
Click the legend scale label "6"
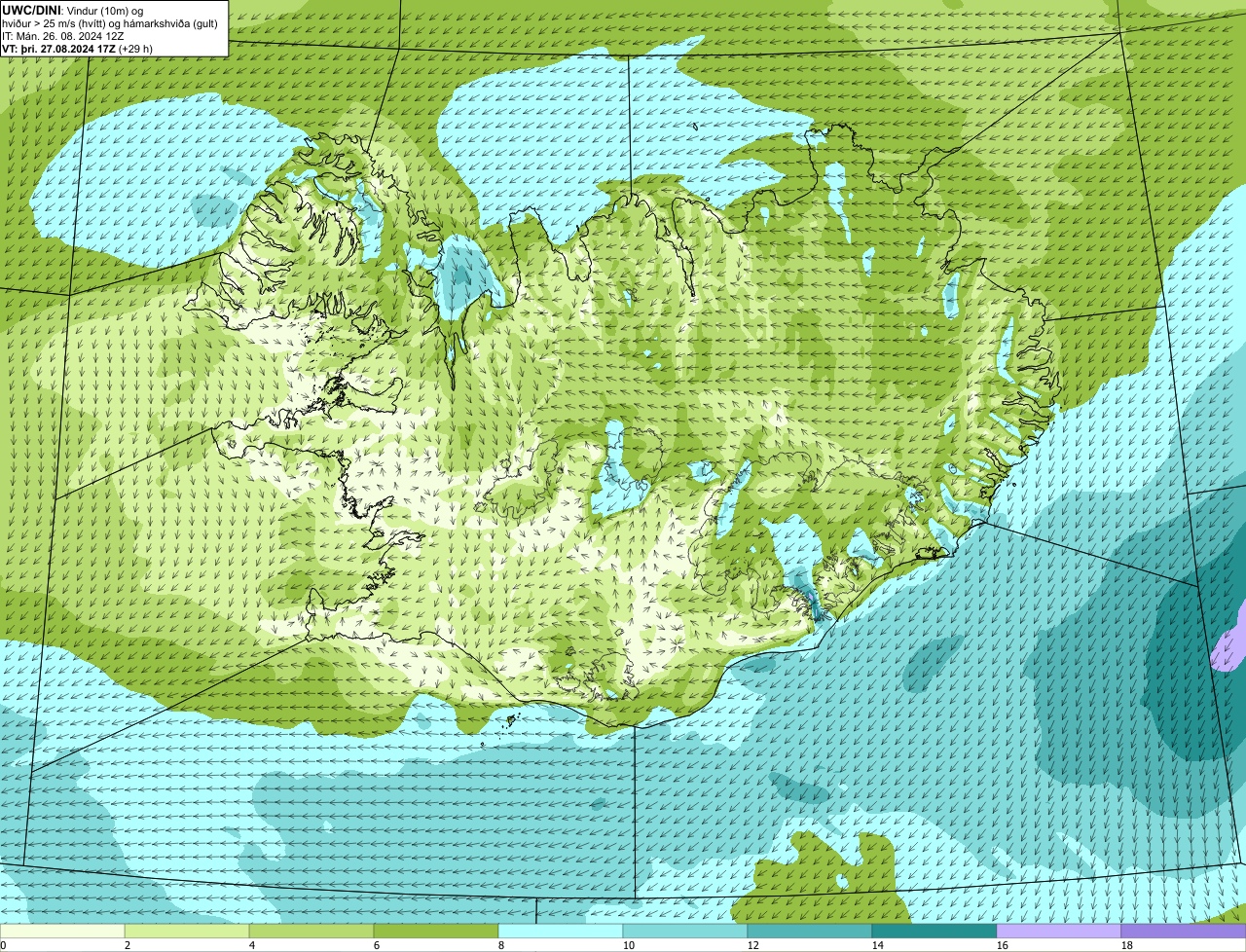[377, 945]
